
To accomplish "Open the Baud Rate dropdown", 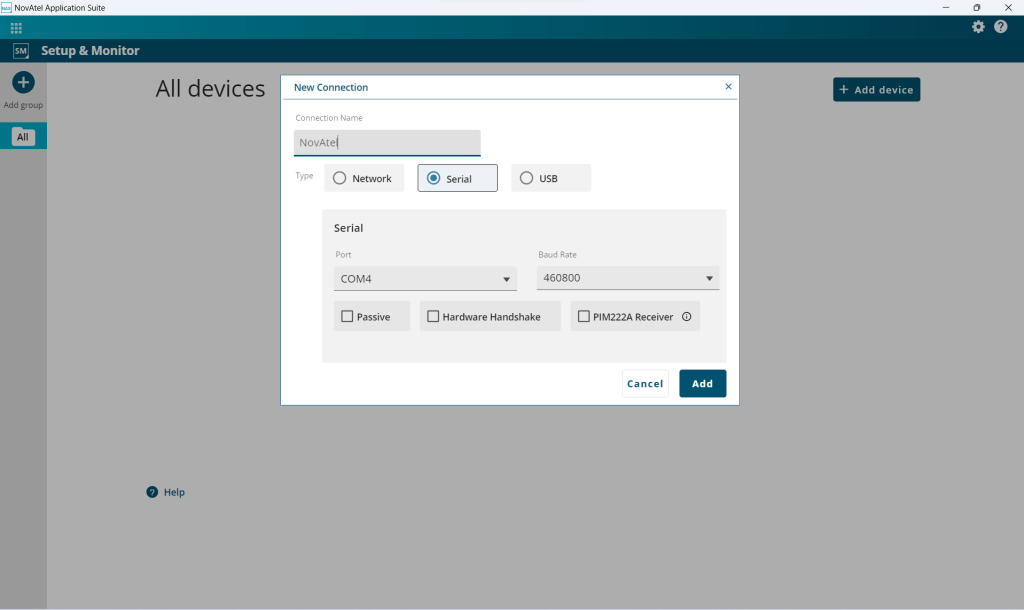I will pos(628,278).
